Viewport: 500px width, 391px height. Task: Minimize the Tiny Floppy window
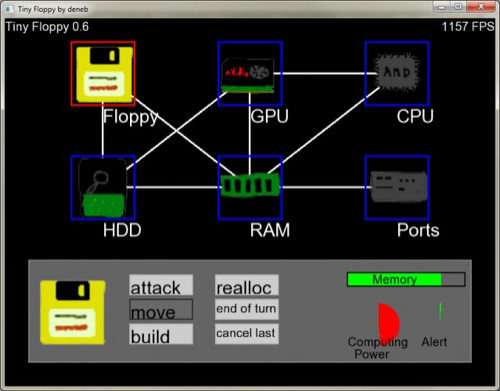click(442, 7)
